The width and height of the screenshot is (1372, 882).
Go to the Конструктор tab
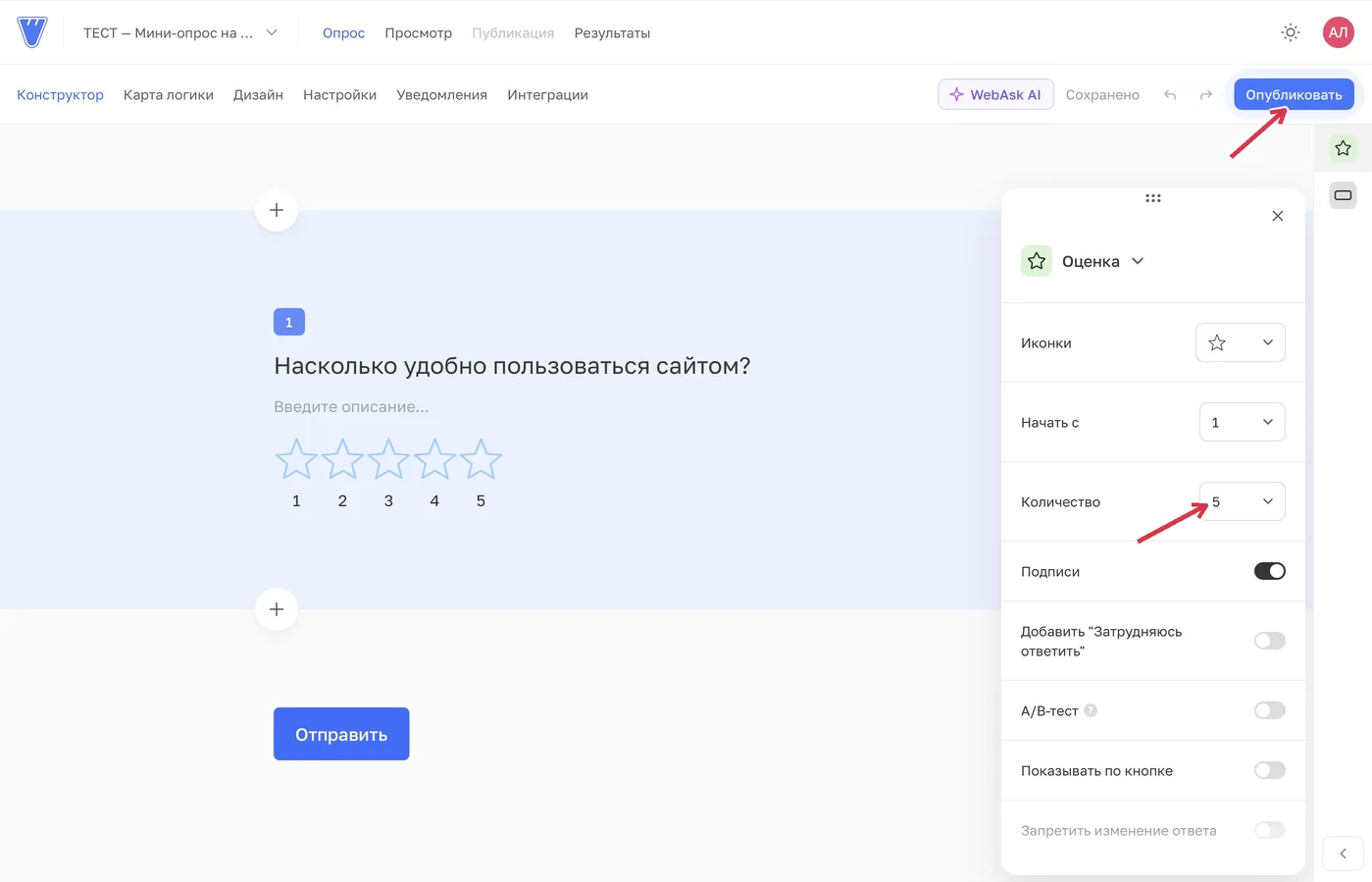60,95
